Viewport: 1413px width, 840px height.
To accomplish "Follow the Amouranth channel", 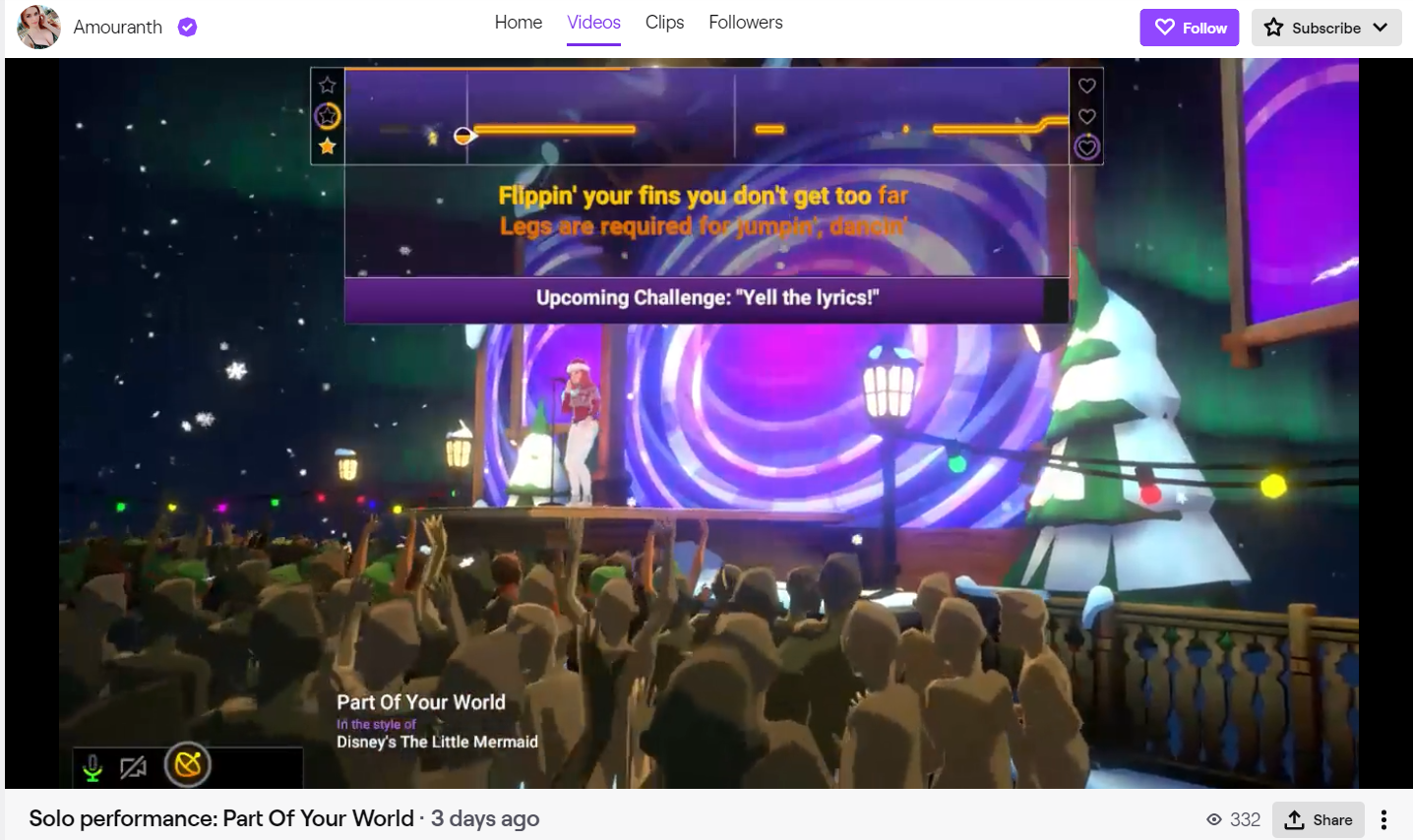I will (x=1190, y=28).
